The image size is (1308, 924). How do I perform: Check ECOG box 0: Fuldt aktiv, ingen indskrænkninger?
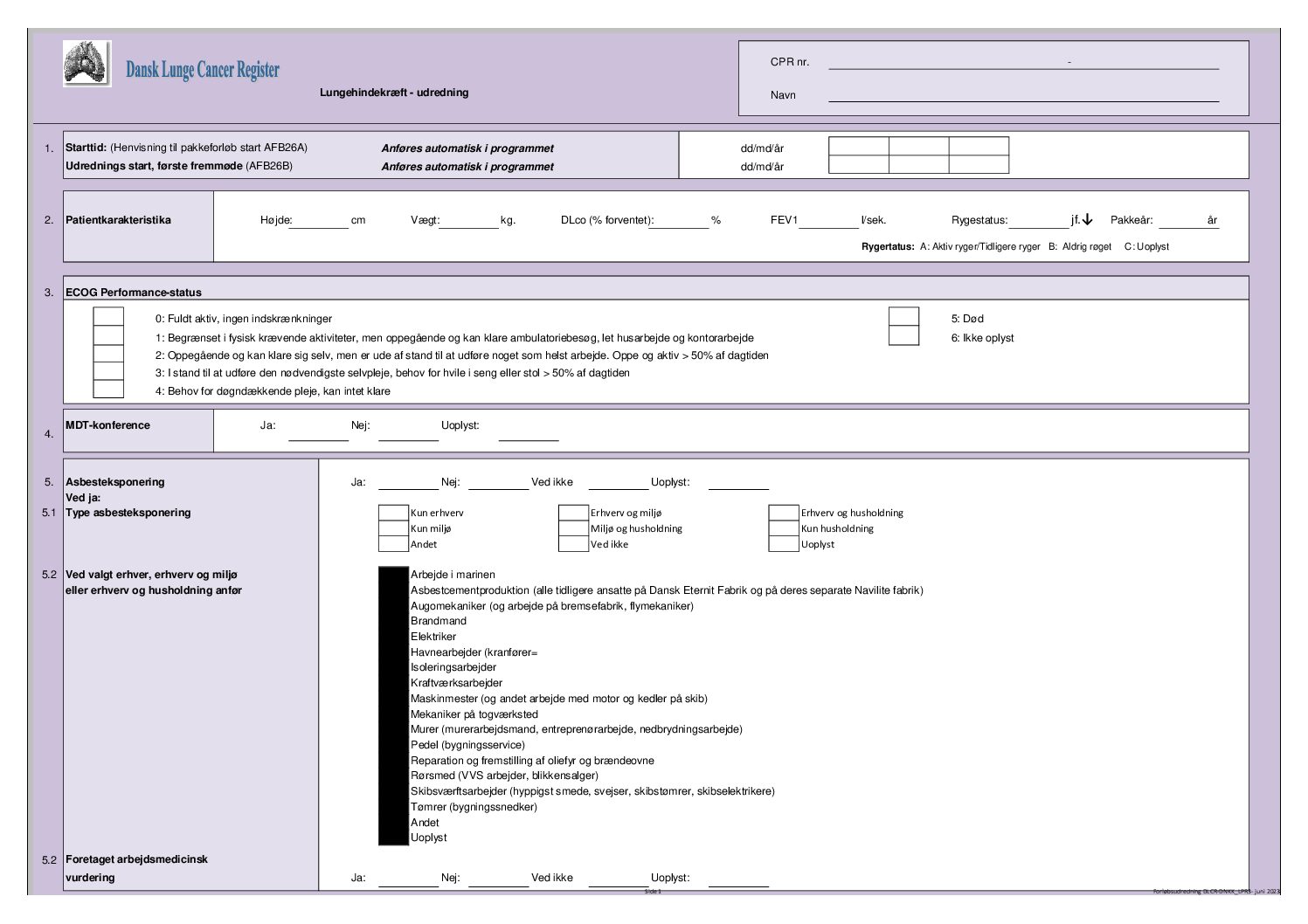pyautogui.click(x=108, y=317)
